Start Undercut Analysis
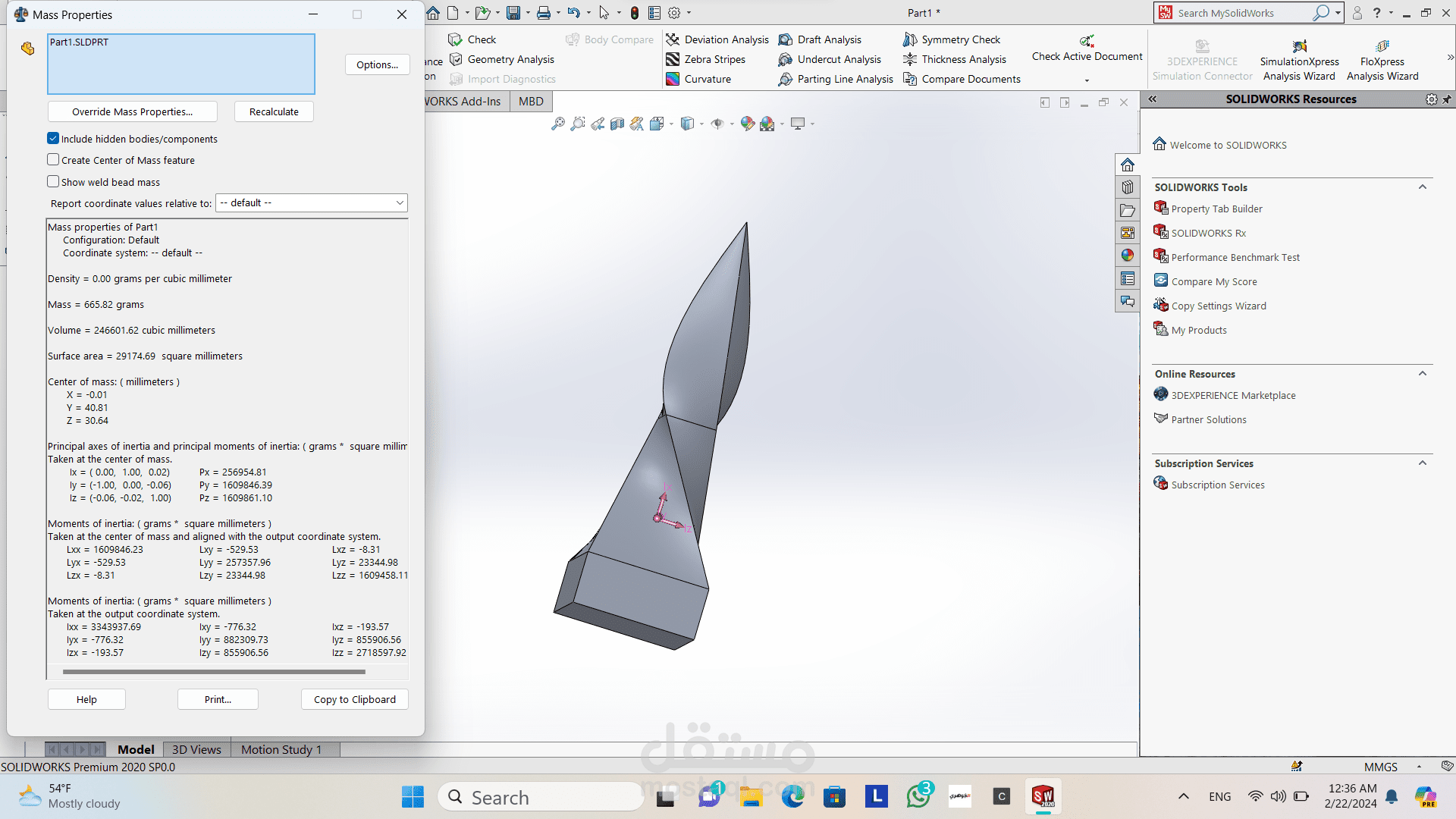The height and width of the screenshot is (819, 1456). 830,59
